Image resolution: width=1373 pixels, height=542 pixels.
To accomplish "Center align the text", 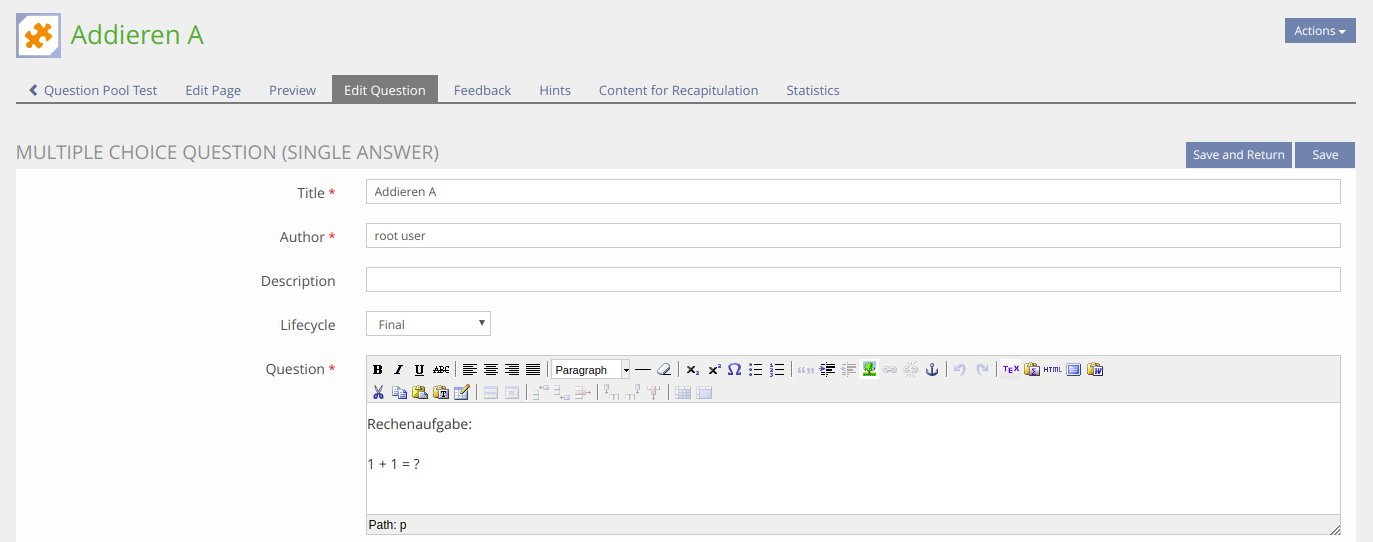I will 491,370.
